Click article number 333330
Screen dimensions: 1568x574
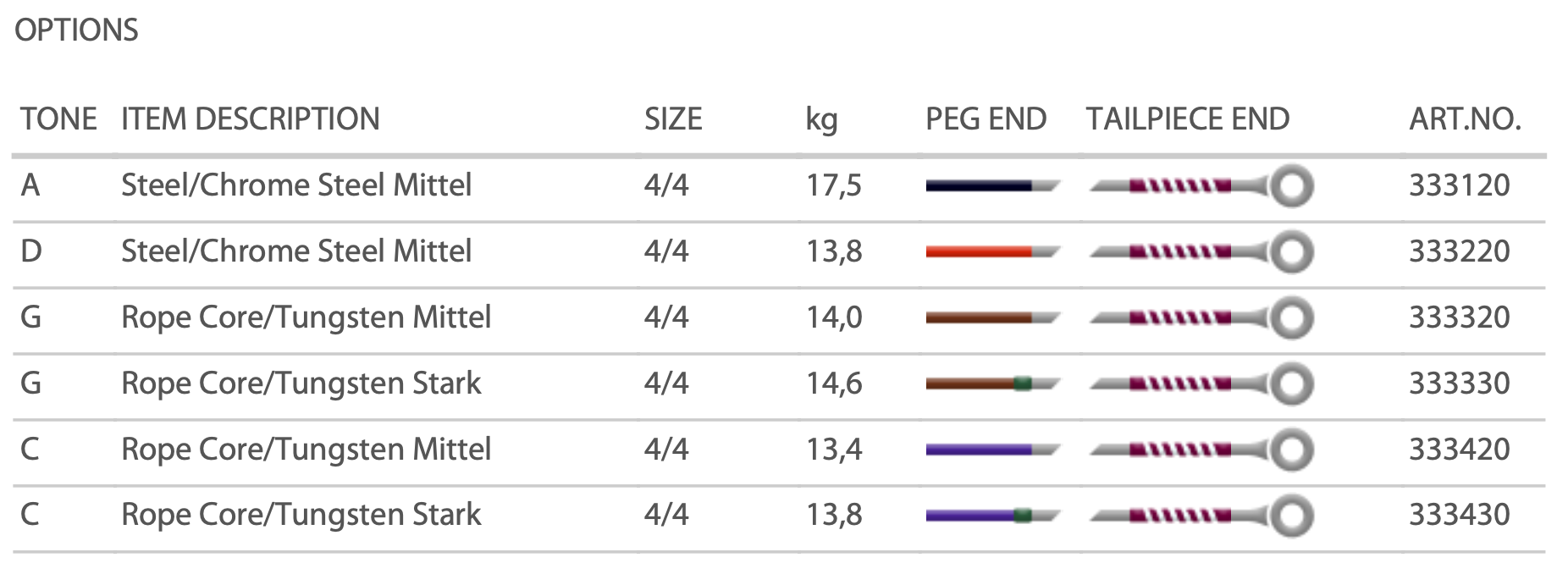point(1459,384)
